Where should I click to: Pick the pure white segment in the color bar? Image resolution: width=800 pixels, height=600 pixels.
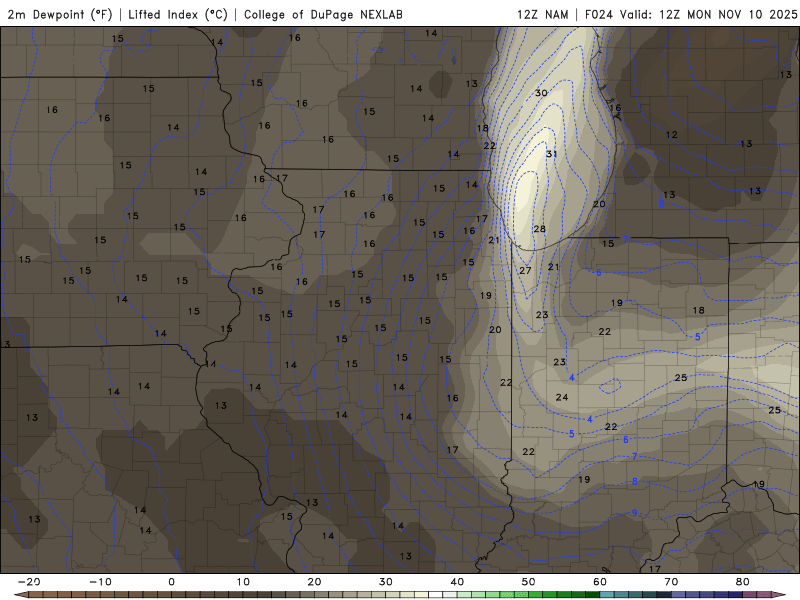click(x=435, y=595)
